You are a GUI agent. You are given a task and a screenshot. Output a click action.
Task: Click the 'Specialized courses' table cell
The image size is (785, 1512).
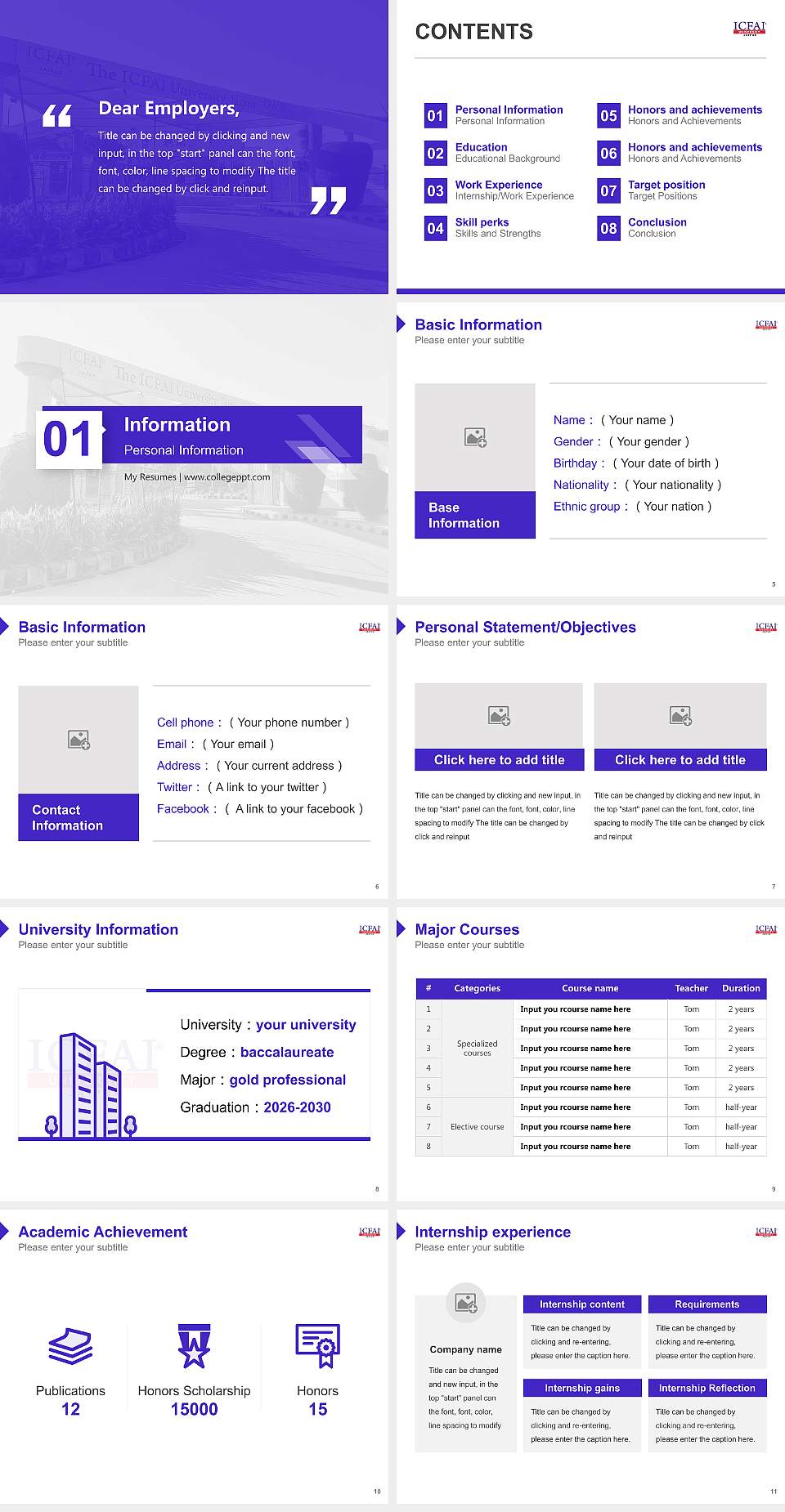478,1048
